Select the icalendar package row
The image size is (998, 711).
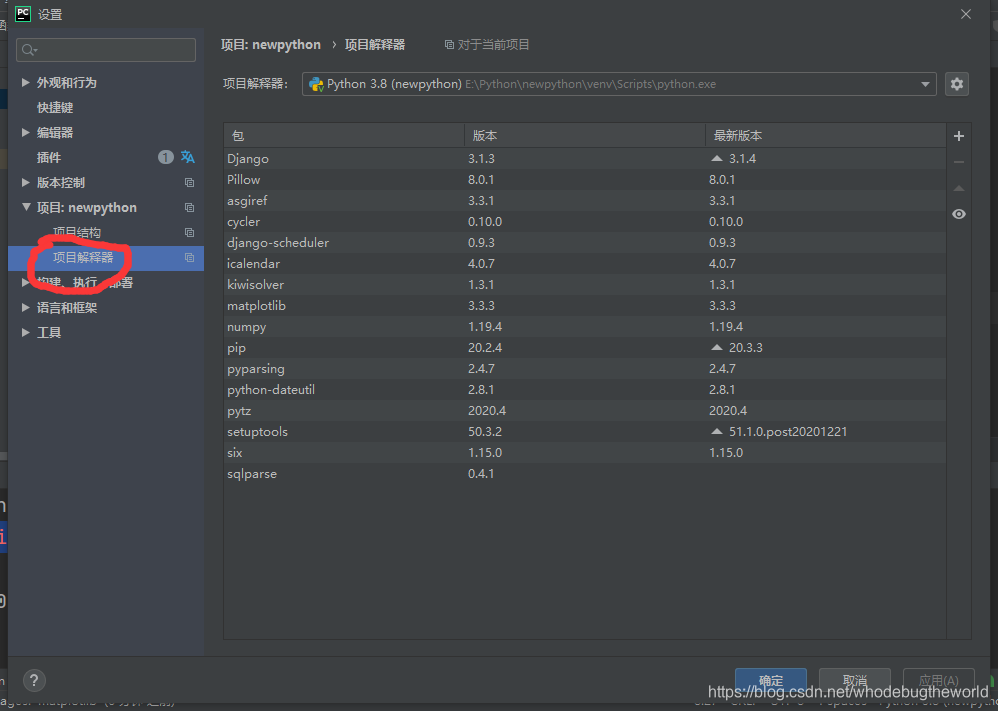tap(584, 264)
